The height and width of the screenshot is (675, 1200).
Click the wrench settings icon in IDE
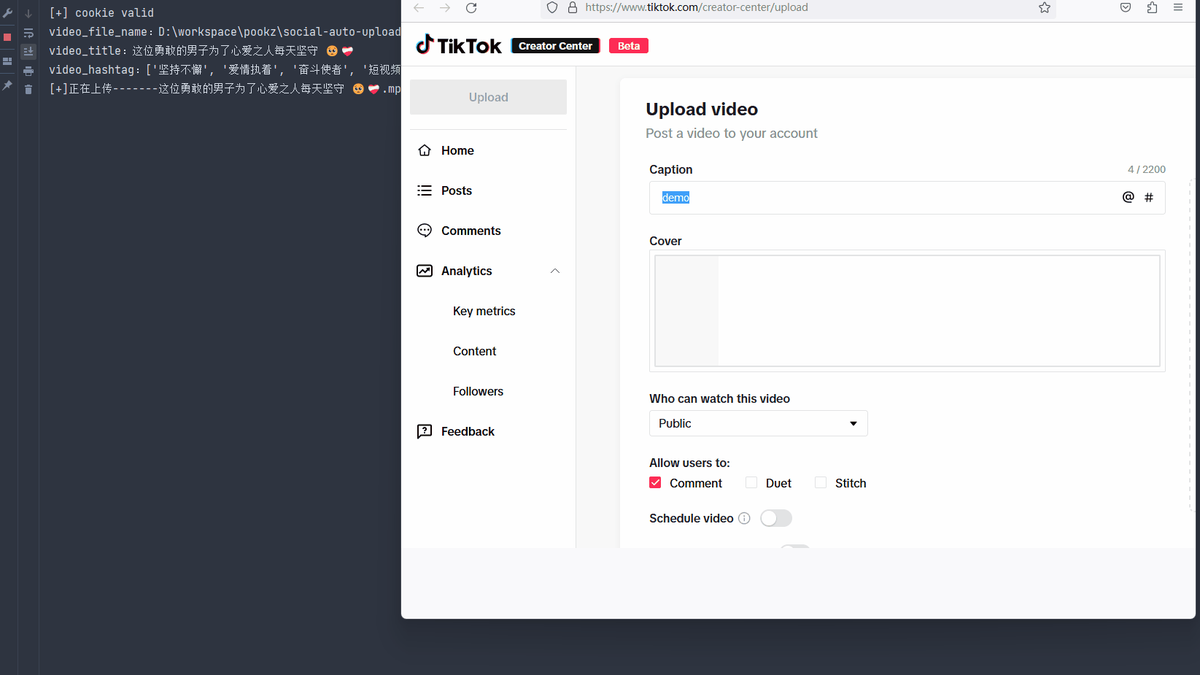[7, 14]
